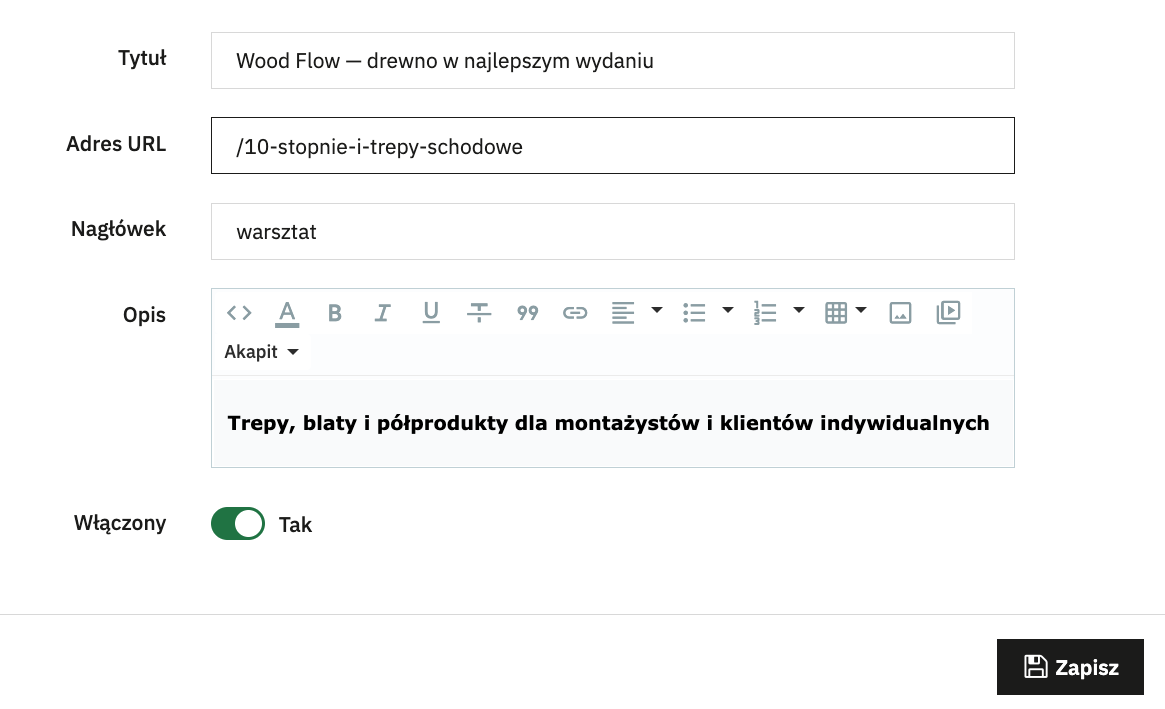
Task: Toggle the Włączony switch off
Action: pos(238,524)
